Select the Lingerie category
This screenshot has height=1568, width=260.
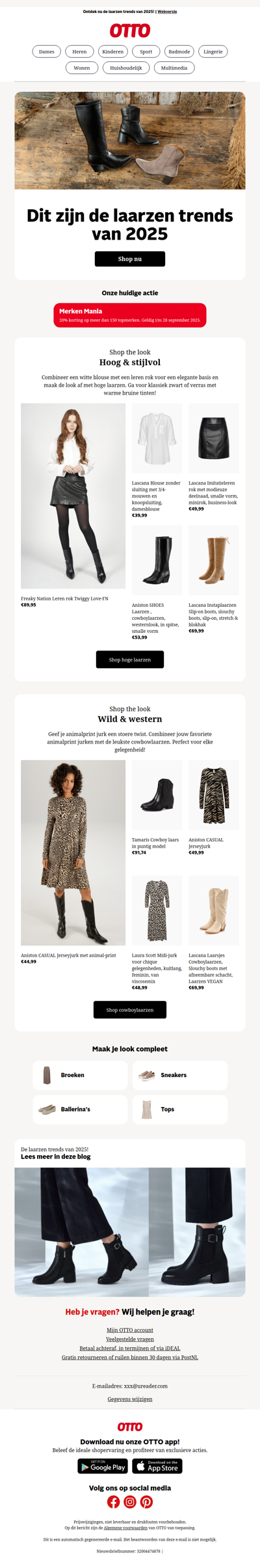tap(213, 51)
